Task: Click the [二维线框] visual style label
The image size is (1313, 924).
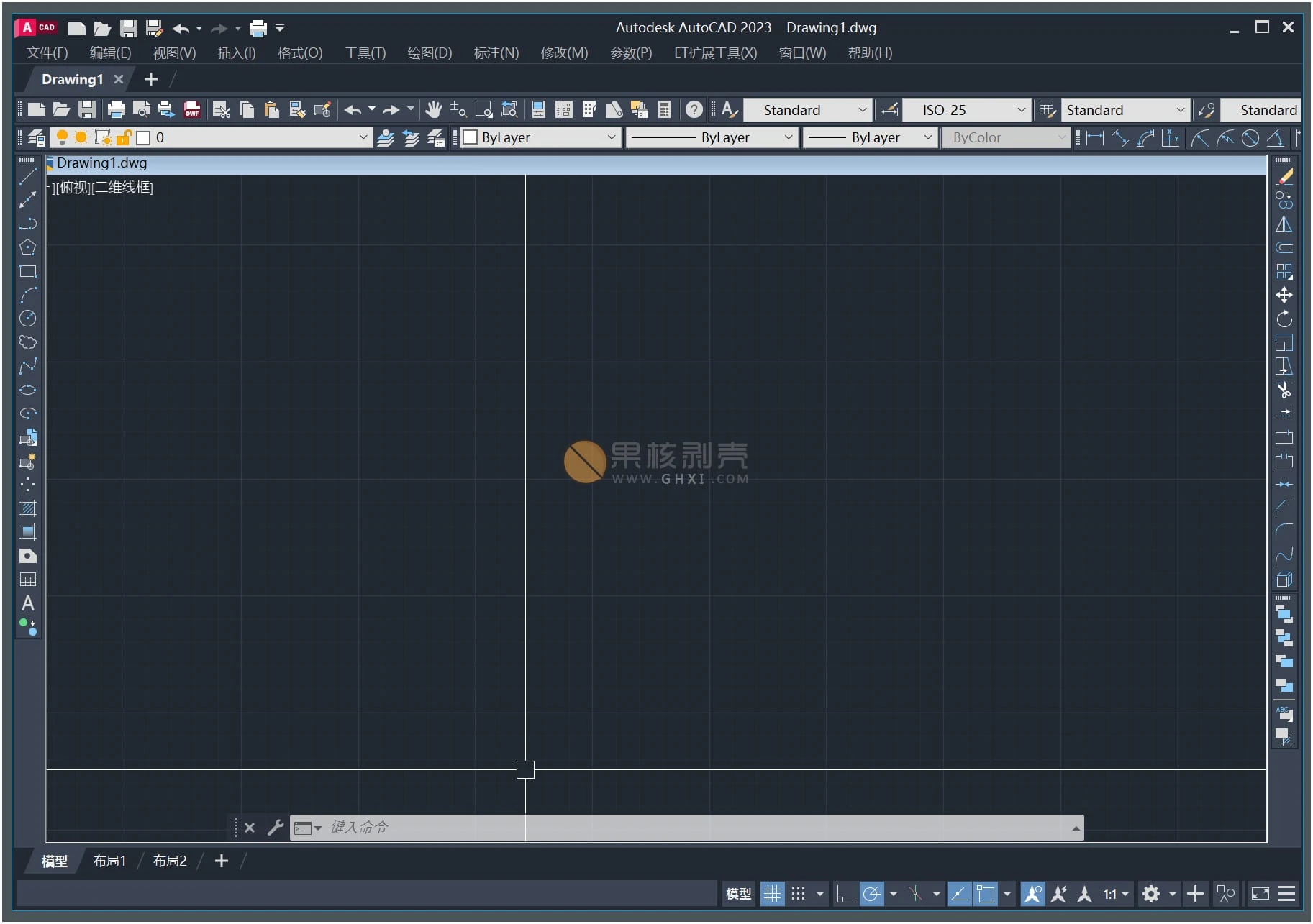Action: click(123, 188)
